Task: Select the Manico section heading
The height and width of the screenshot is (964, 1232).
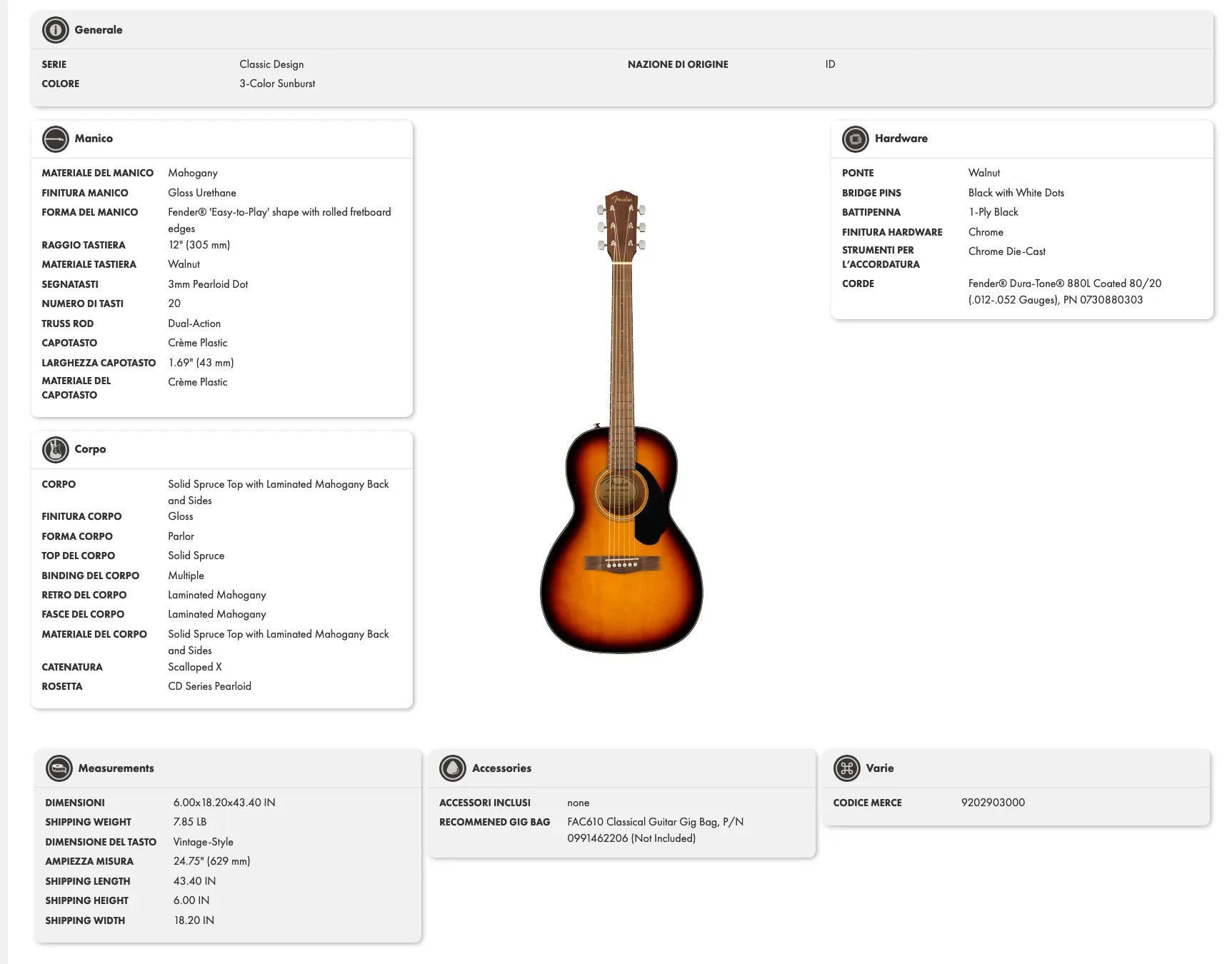Action: 94,139
